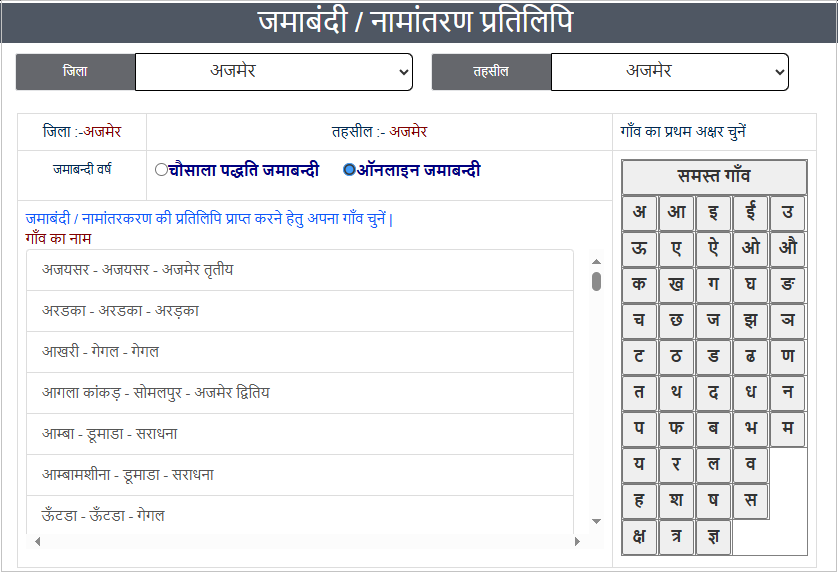This screenshot has height=573, width=838.
Task: Choose village letter ध
Action: tap(751, 393)
